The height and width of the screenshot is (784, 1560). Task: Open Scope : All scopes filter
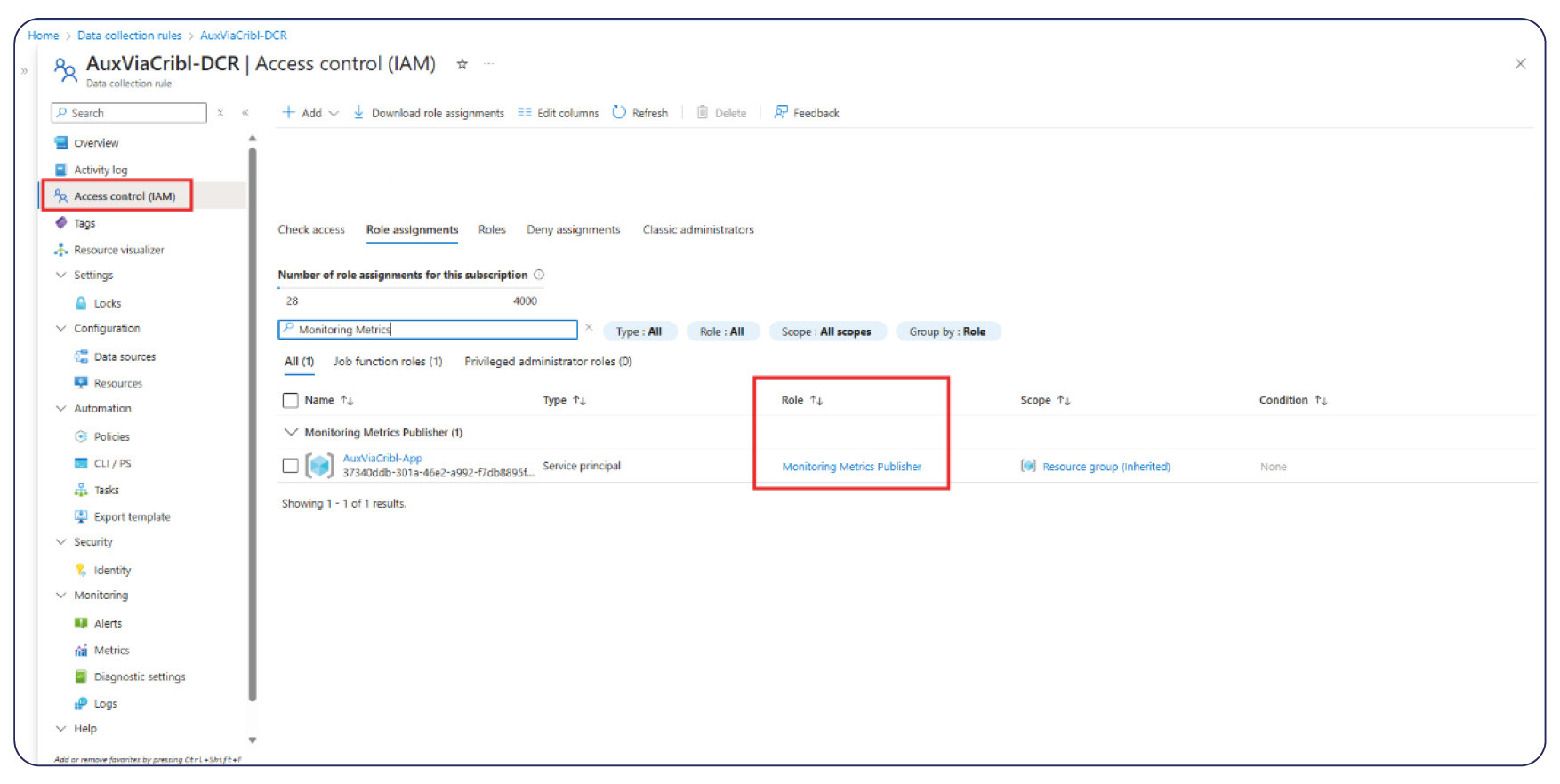pyautogui.click(x=826, y=332)
